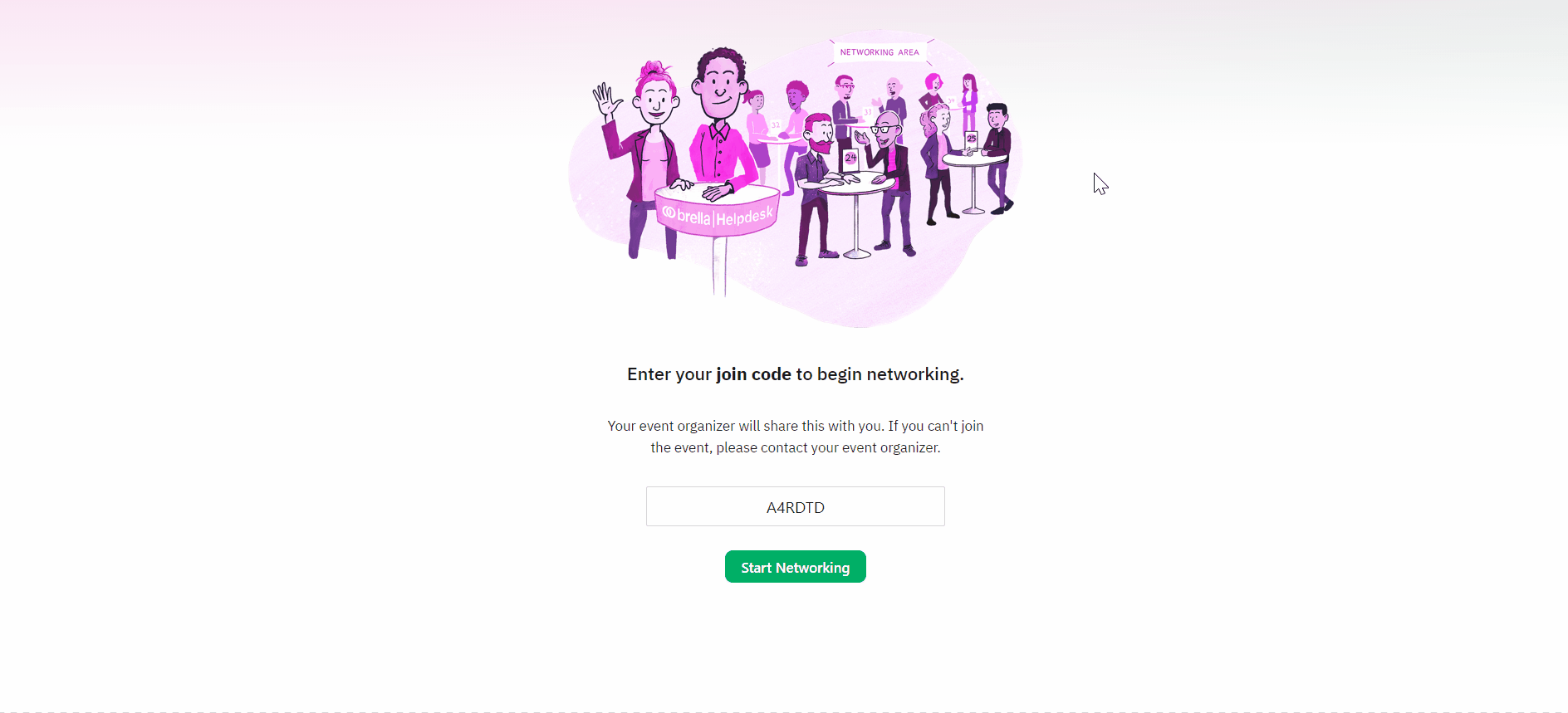The width and height of the screenshot is (1568, 713).
Task: Click the table number 32 card
Action: 776,125
